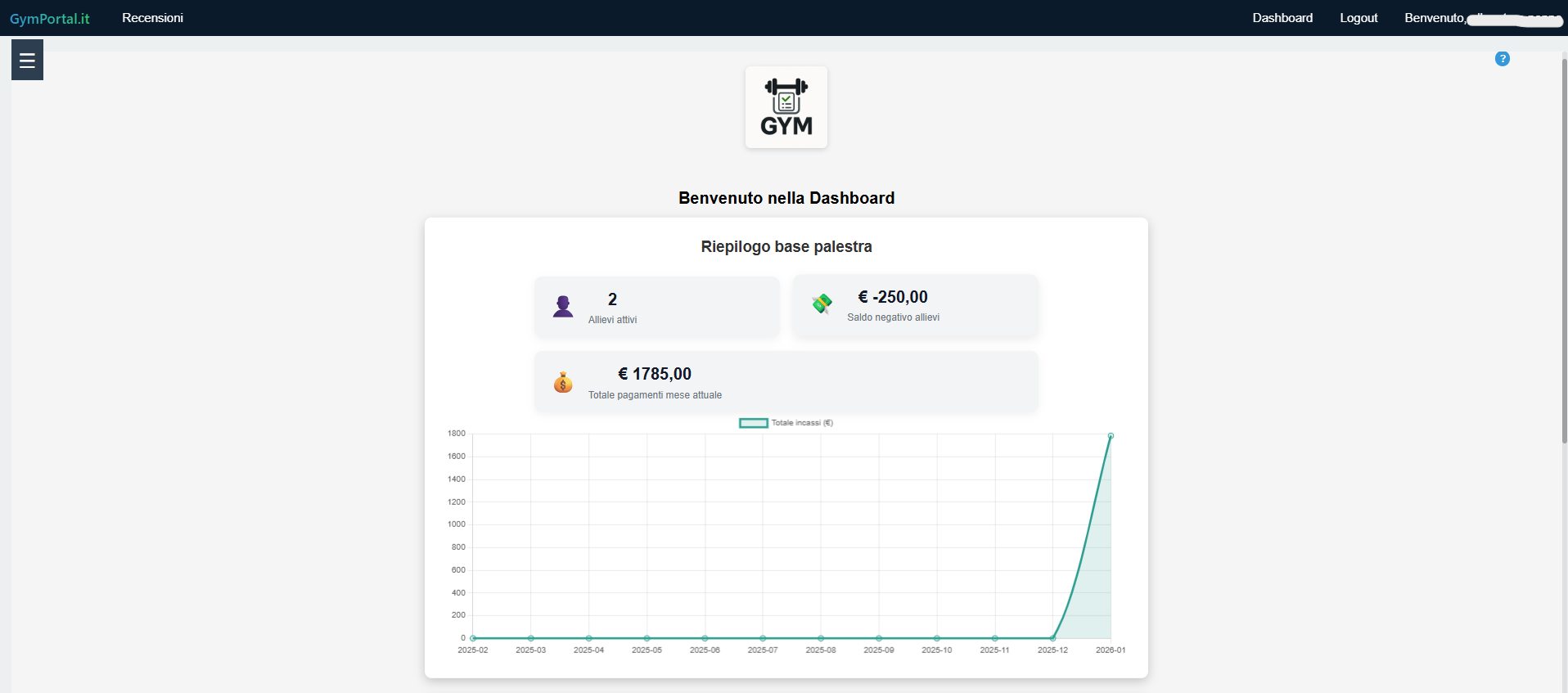Go to Recensioni in navbar
The width and height of the screenshot is (1568, 693).
pyautogui.click(x=152, y=18)
